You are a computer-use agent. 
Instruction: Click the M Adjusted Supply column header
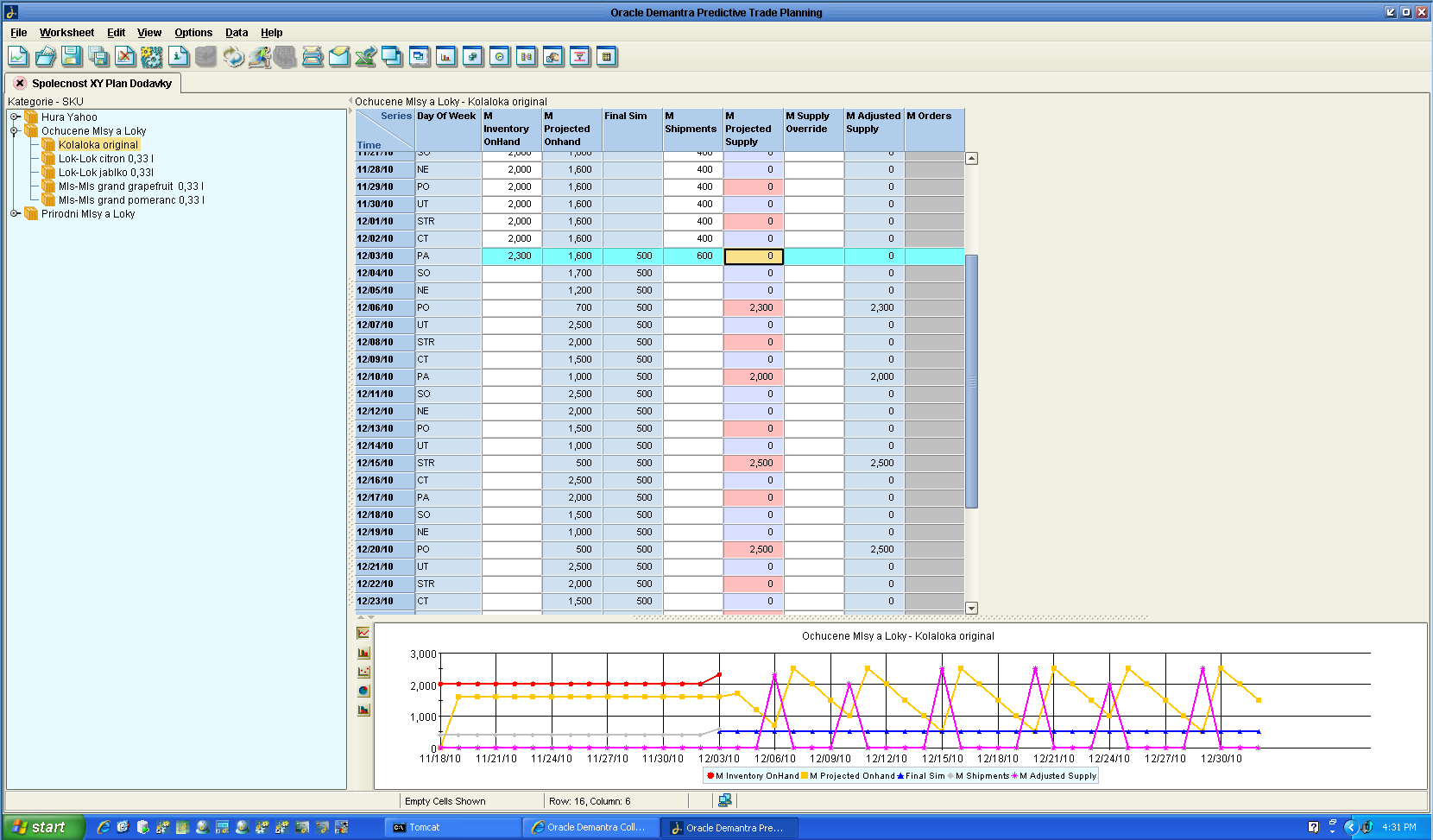[x=874, y=129]
